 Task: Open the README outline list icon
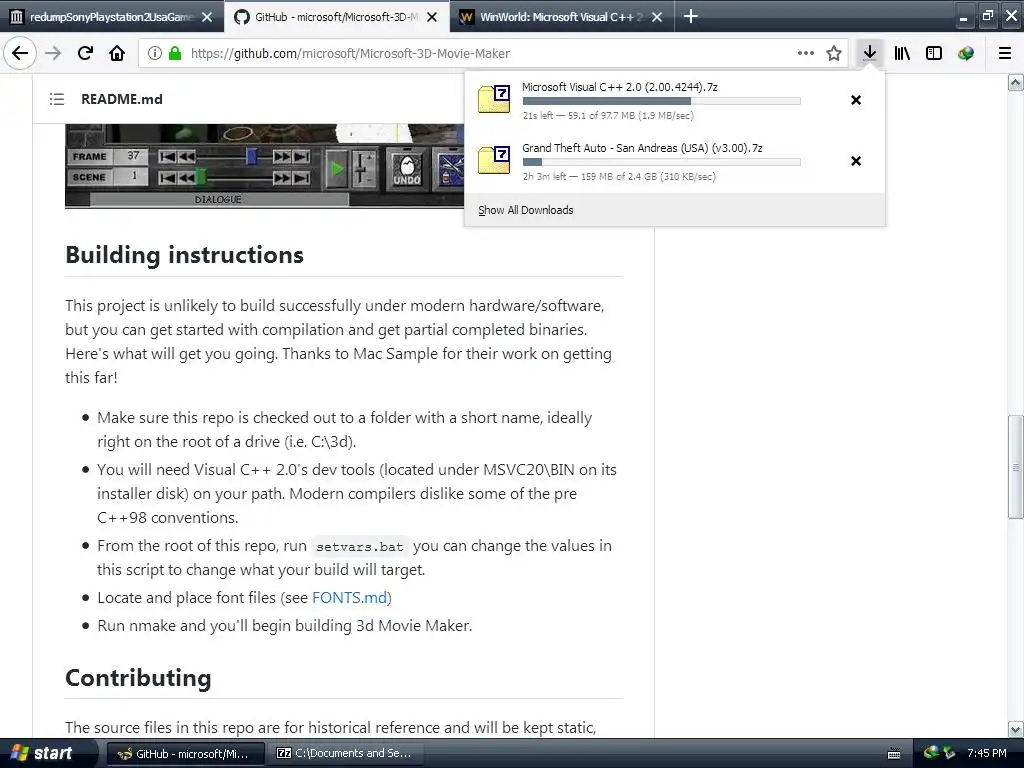point(57,99)
